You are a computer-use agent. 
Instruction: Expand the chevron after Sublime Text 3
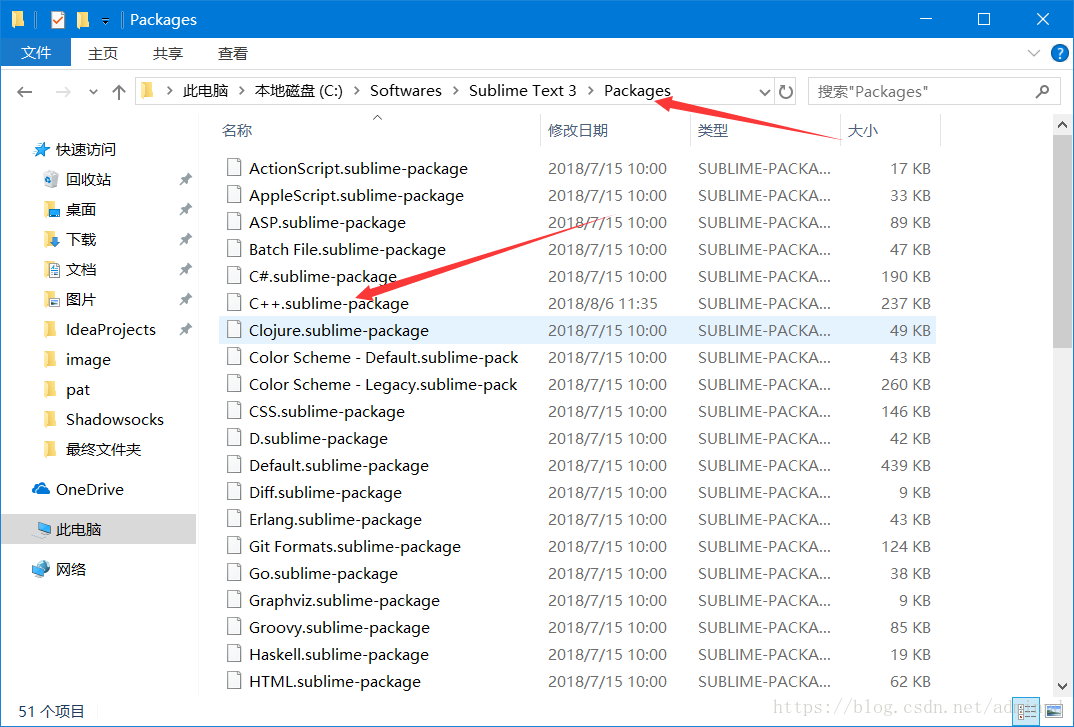tap(590, 91)
